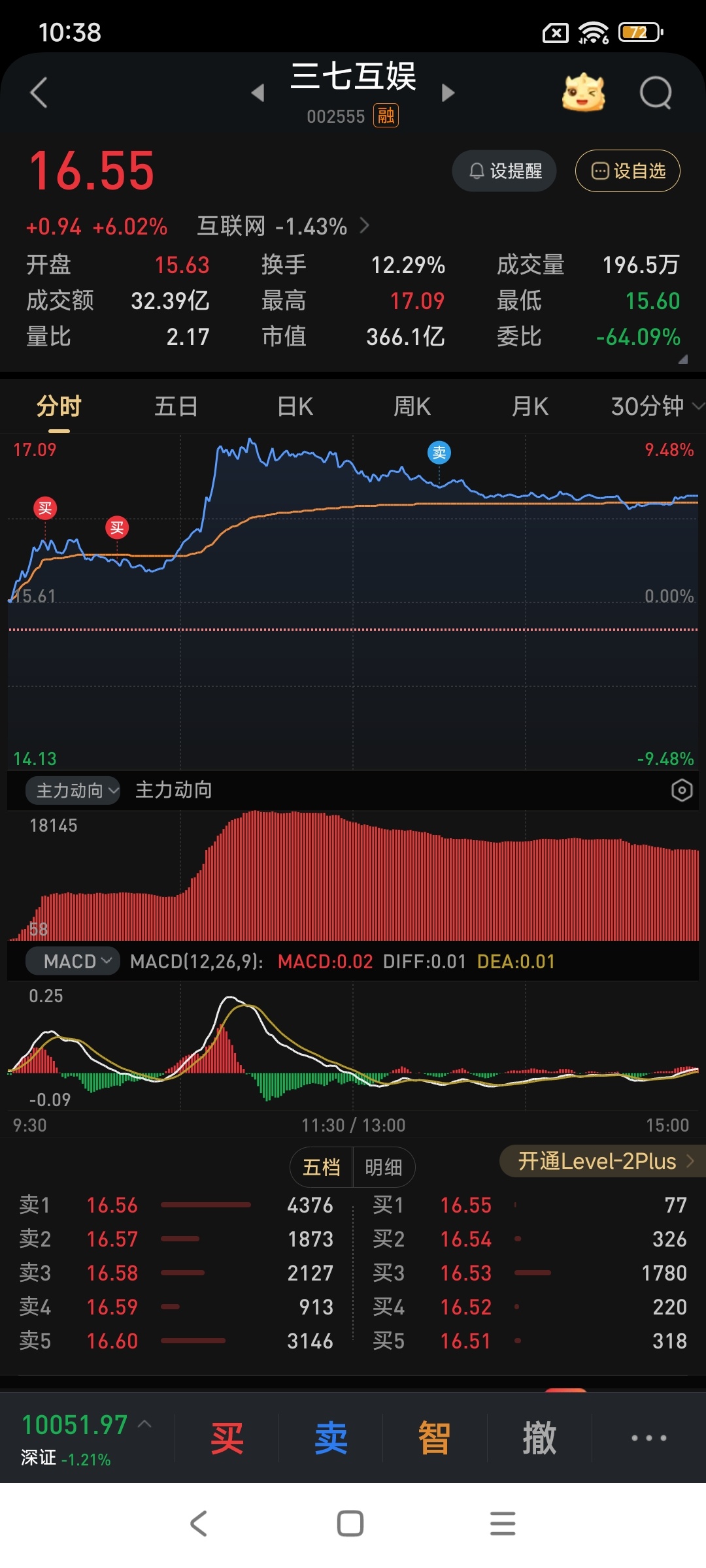Select 卖4 price 16.59 row
The height and width of the screenshot is (1568, 706).
176,1307
